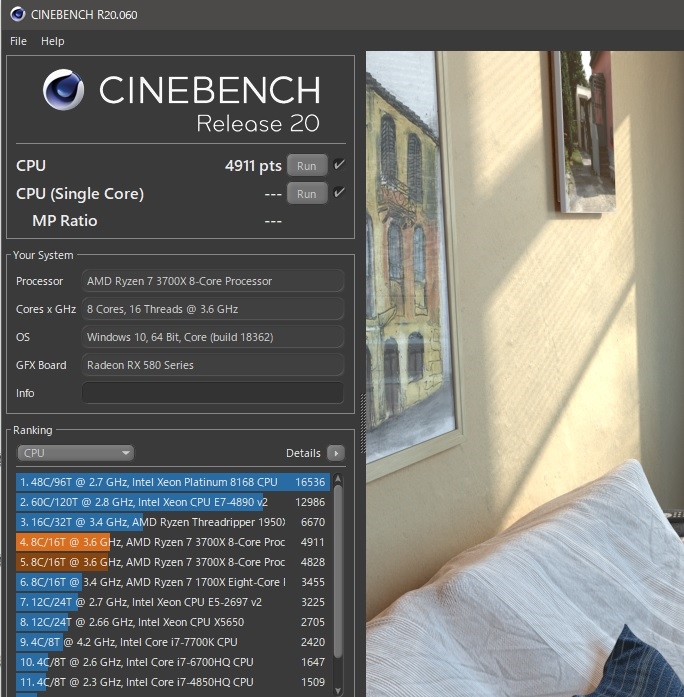Select ranking entry Intel Core i7-6700HQ CPU

pyautogui.click(x=173, y=662)
